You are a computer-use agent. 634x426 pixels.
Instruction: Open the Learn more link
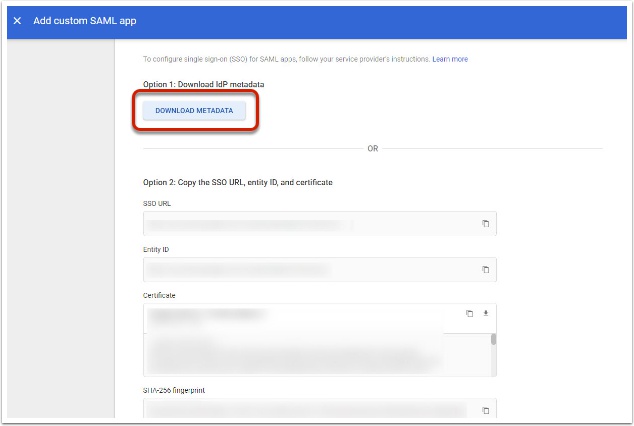(x=450, y=59)
